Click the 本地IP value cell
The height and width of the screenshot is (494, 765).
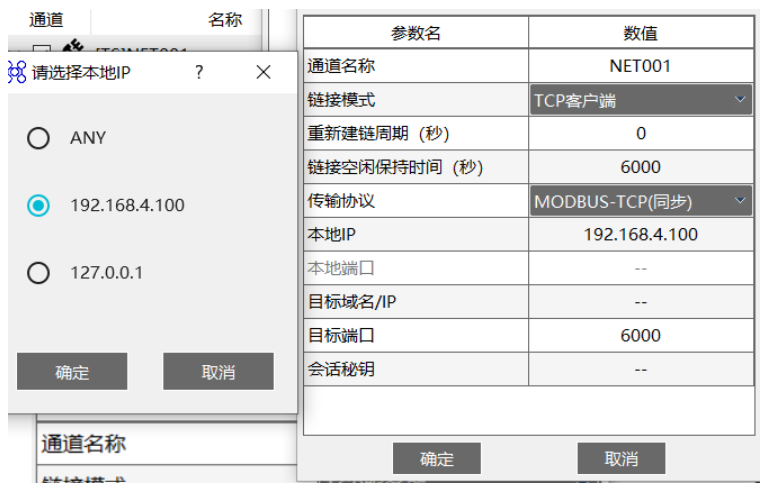[x=641, y=235]
